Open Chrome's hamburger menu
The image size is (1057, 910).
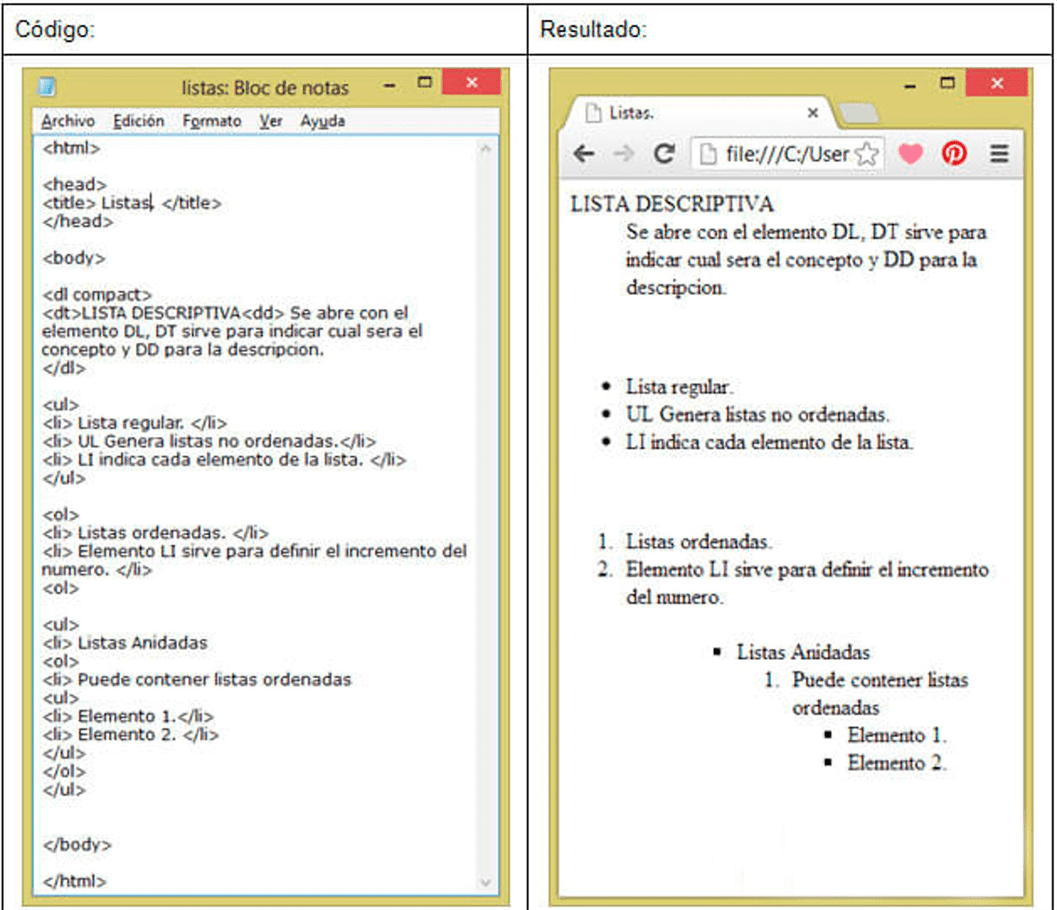pos(999,153)
